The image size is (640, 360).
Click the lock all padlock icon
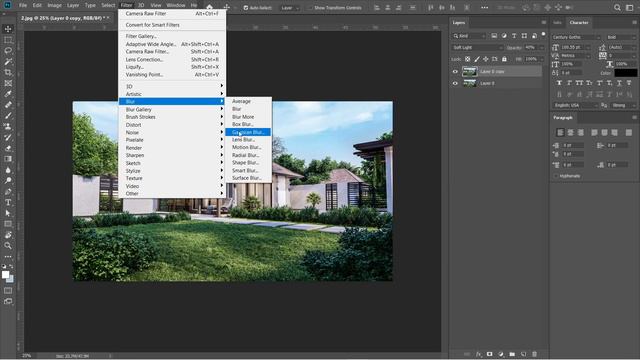pyautogui.click(x=504, y=59)
